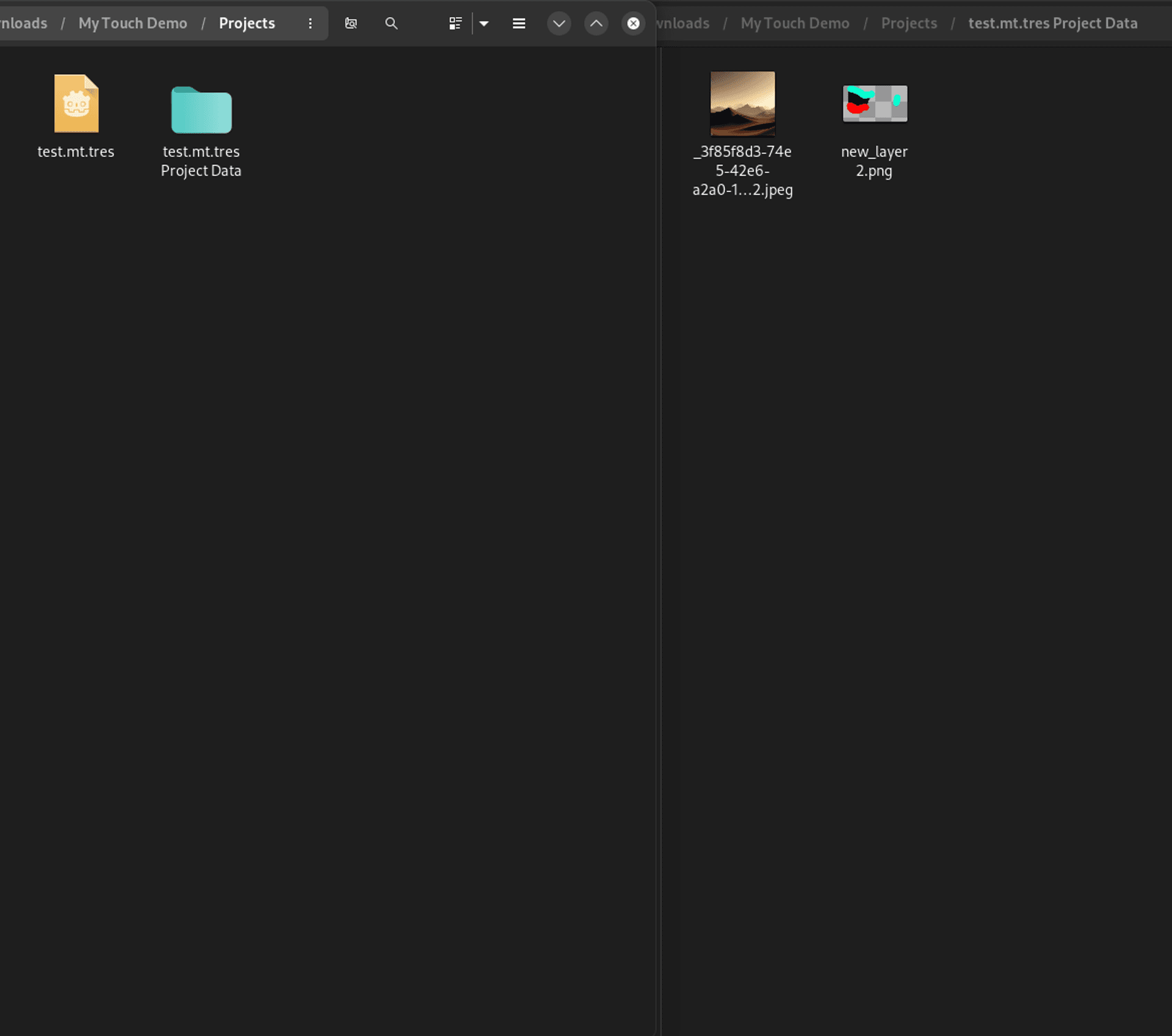The width and height of the screenshot is (1172, 1036).
Task: Click the filter/view options dropdown
Action: point(484,23)
